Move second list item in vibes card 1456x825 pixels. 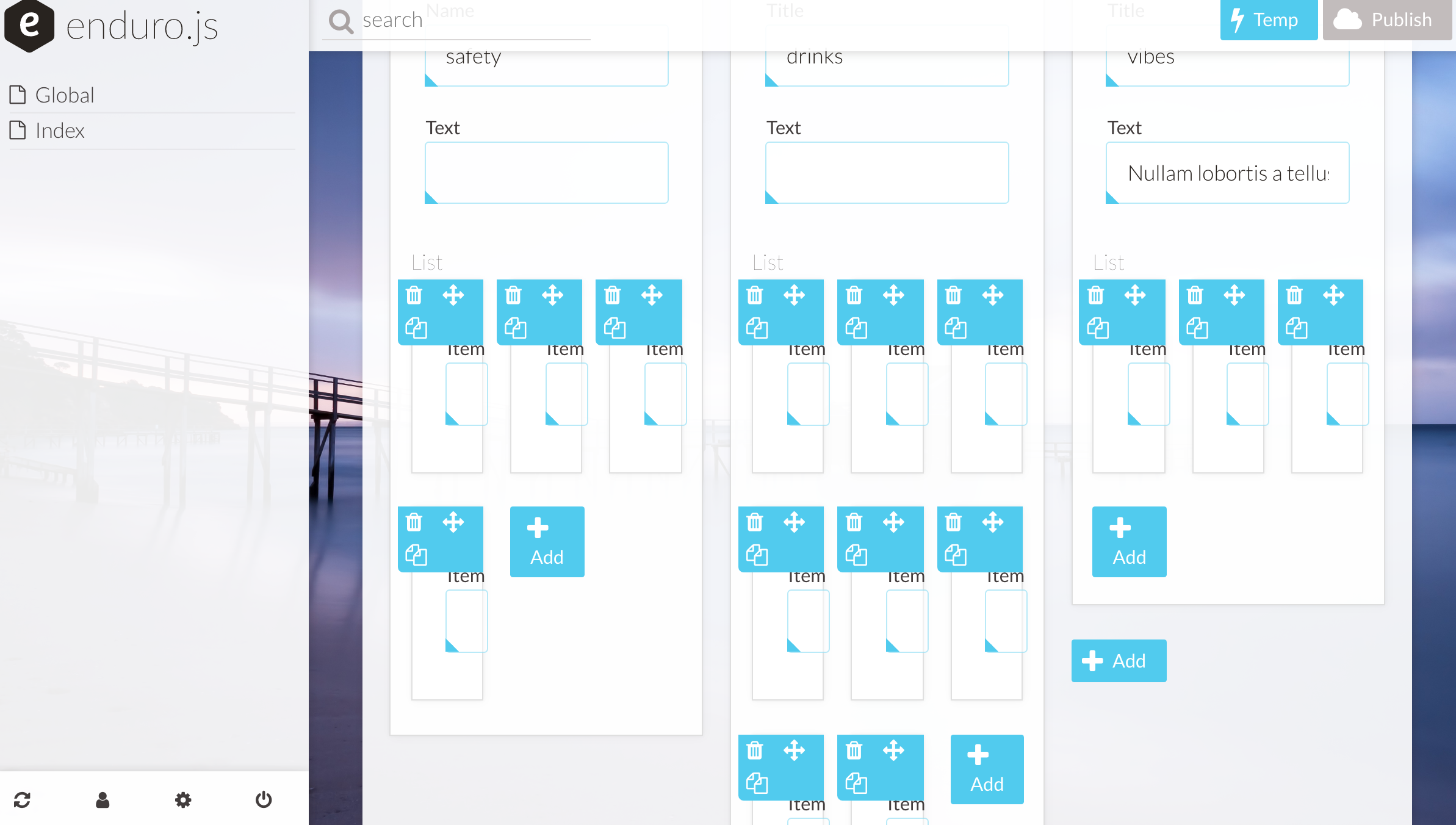[x=1234, y=295]
